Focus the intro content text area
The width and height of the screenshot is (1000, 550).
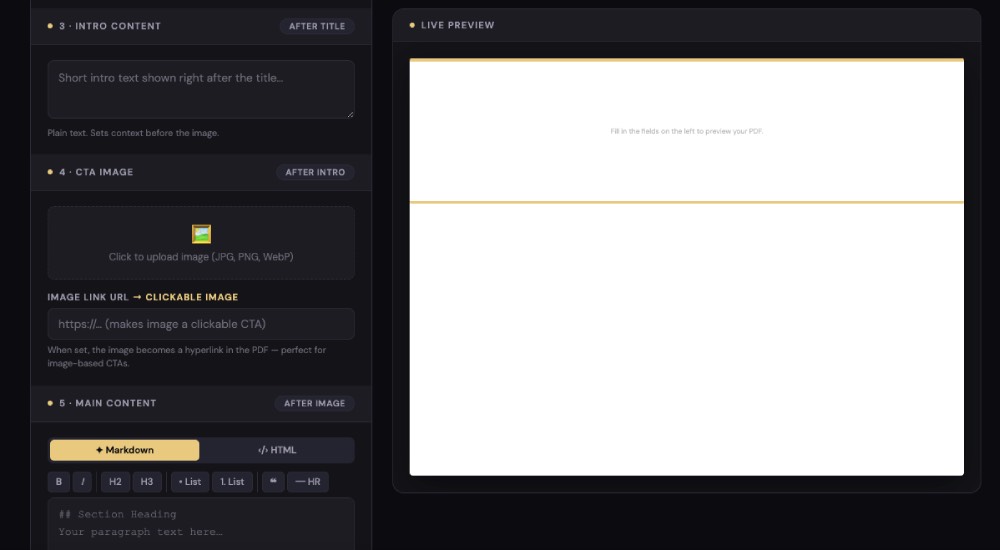tap(201, 90)
